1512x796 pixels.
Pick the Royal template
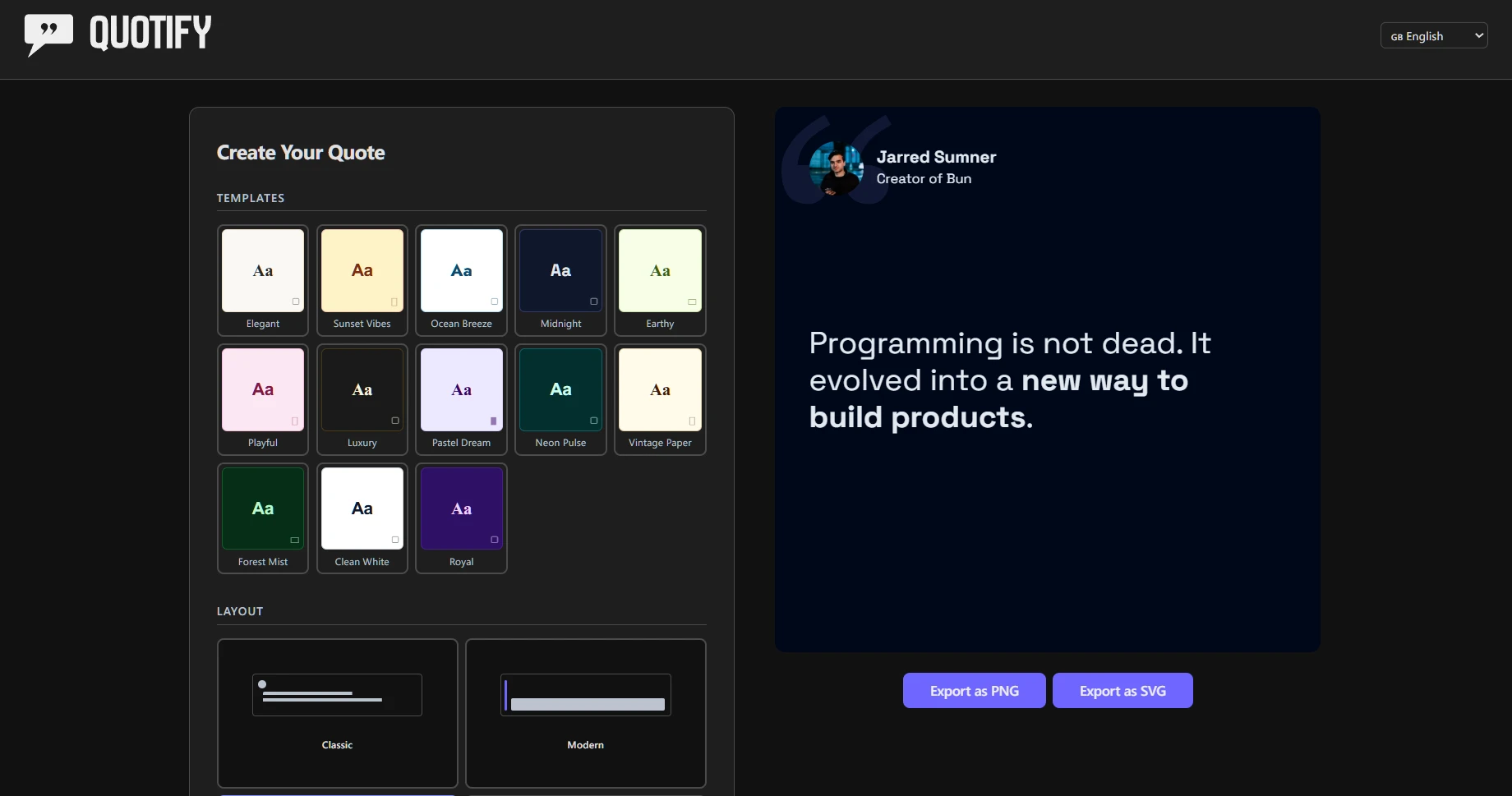[x=462, y=518]
